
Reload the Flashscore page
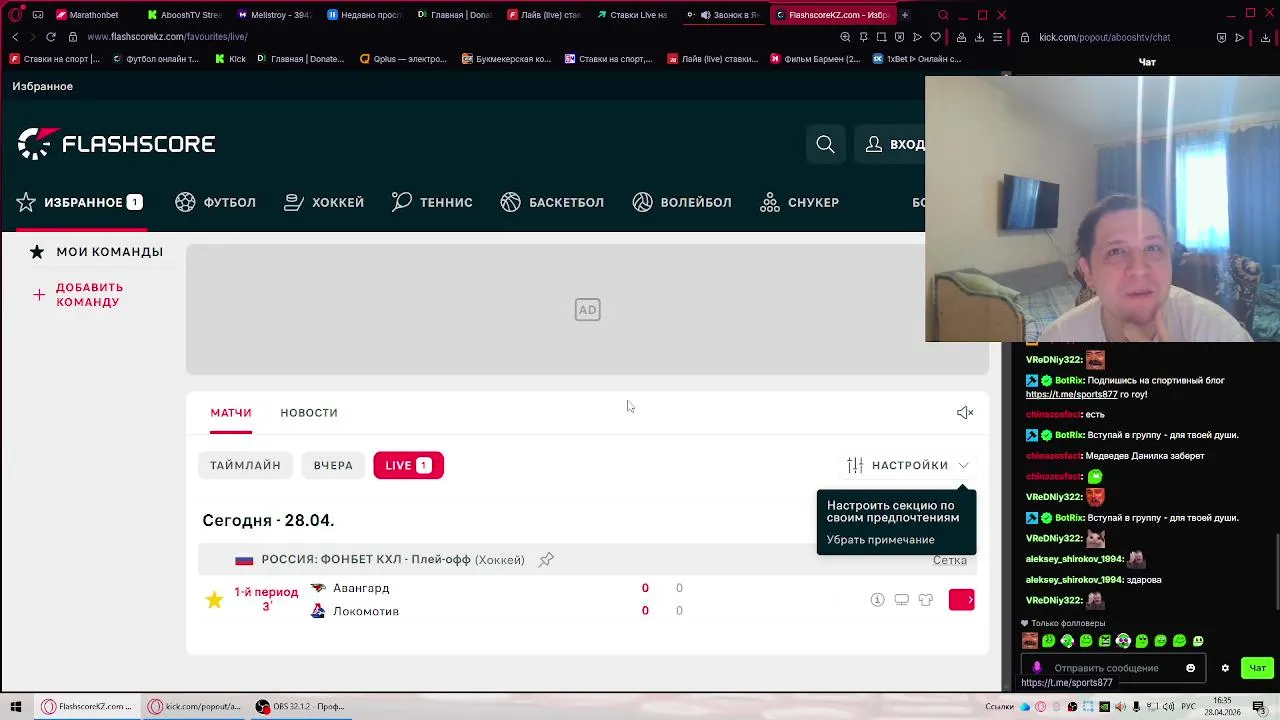click(x=50, y=37)
